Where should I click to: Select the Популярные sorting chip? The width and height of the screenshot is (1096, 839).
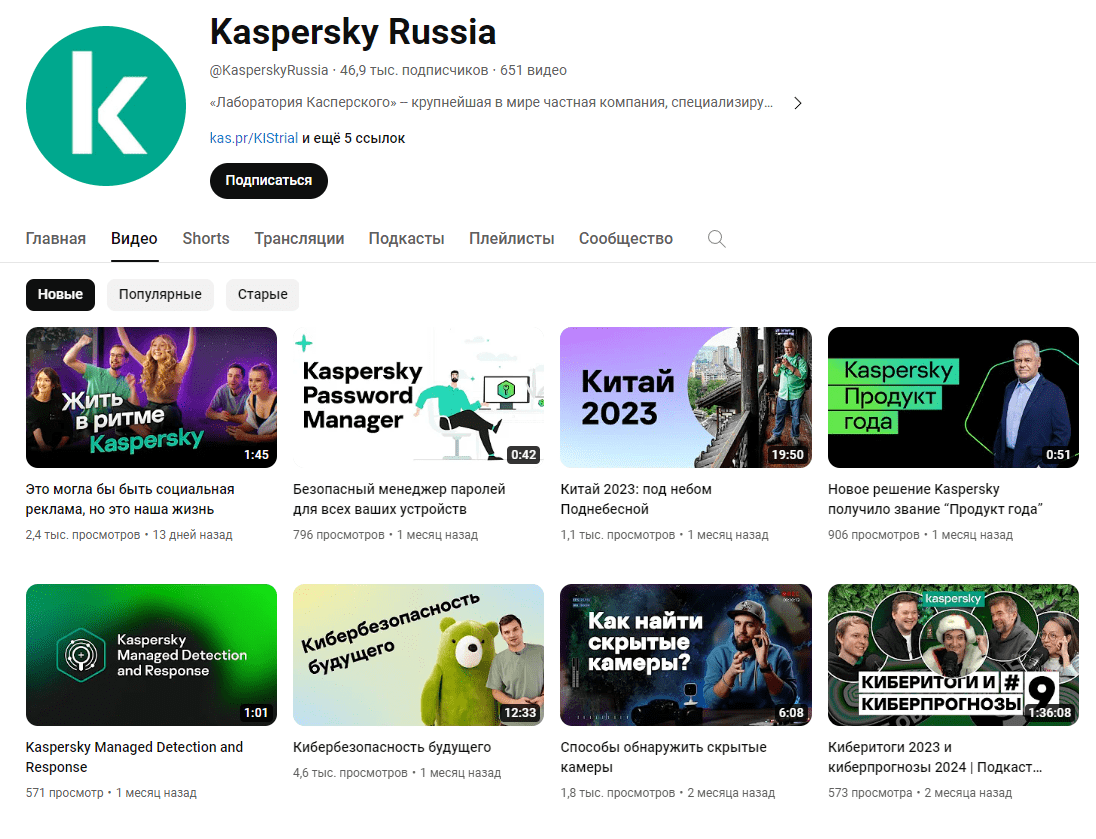pos(160,294)
